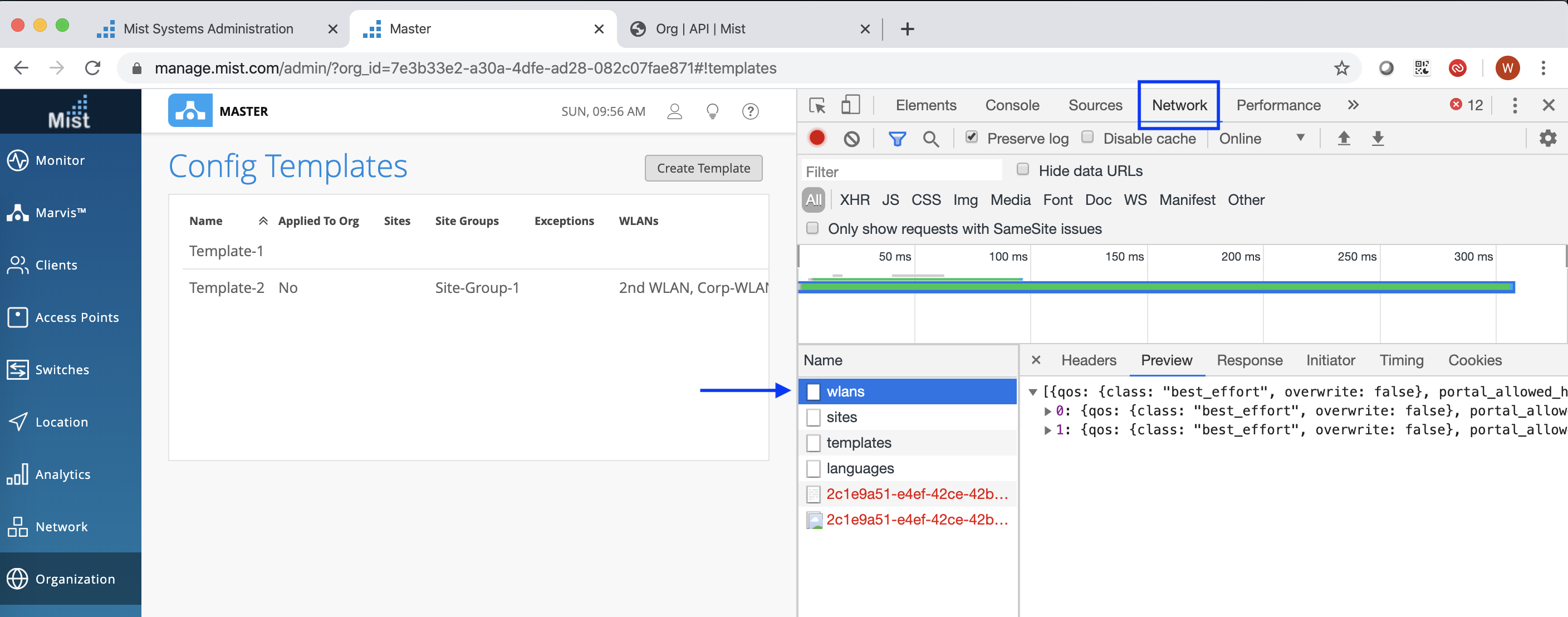Show more DevTools tabs via chevron
The height and width of the screenshot is (617, 1568).
1353,105
